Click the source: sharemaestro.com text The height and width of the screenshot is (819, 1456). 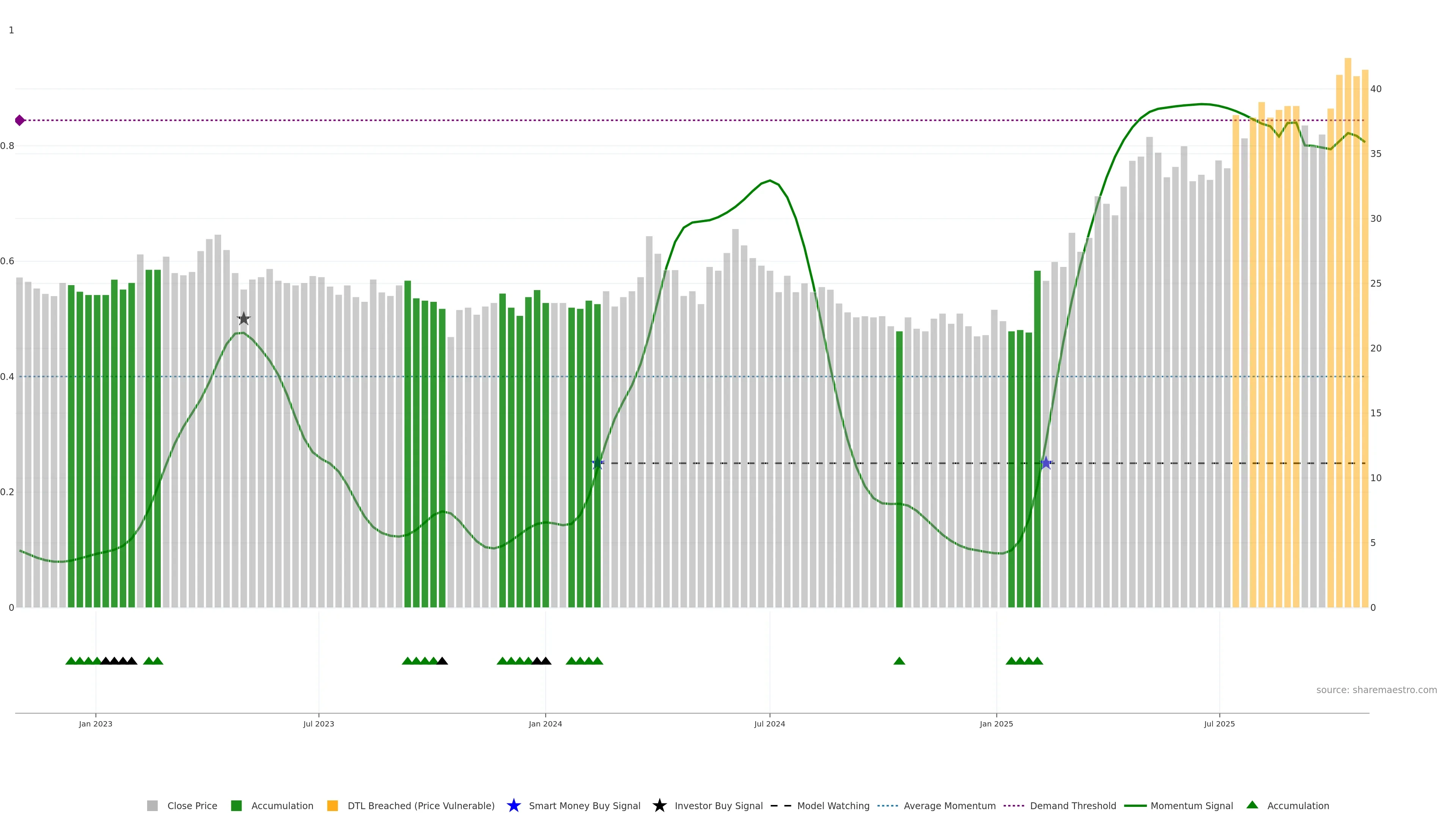[1376, 690]
